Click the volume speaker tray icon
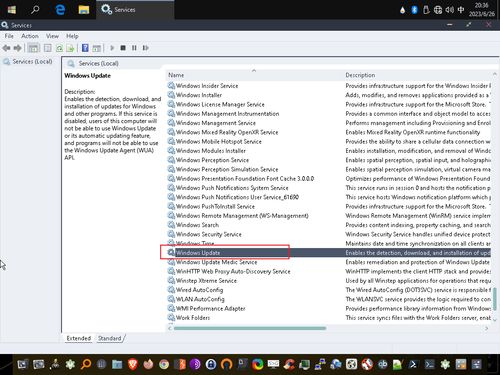This screenshot has width=500, height=375. point(449,10)
